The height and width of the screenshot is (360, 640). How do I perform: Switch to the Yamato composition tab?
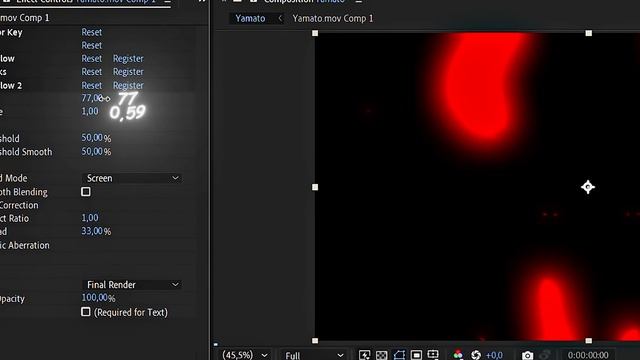click(x=250, y=18)
